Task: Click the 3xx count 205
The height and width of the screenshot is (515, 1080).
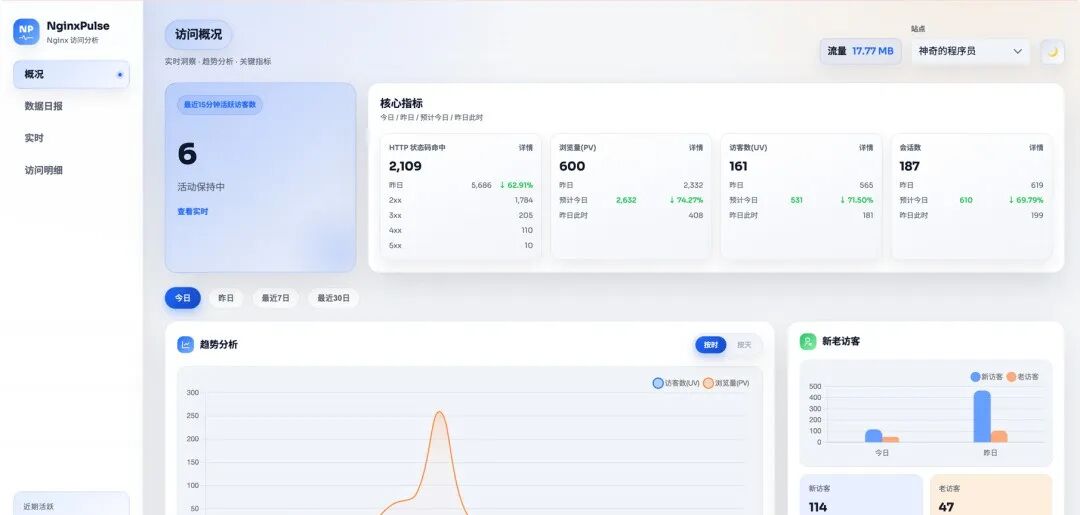Action: tap(526, 216)
